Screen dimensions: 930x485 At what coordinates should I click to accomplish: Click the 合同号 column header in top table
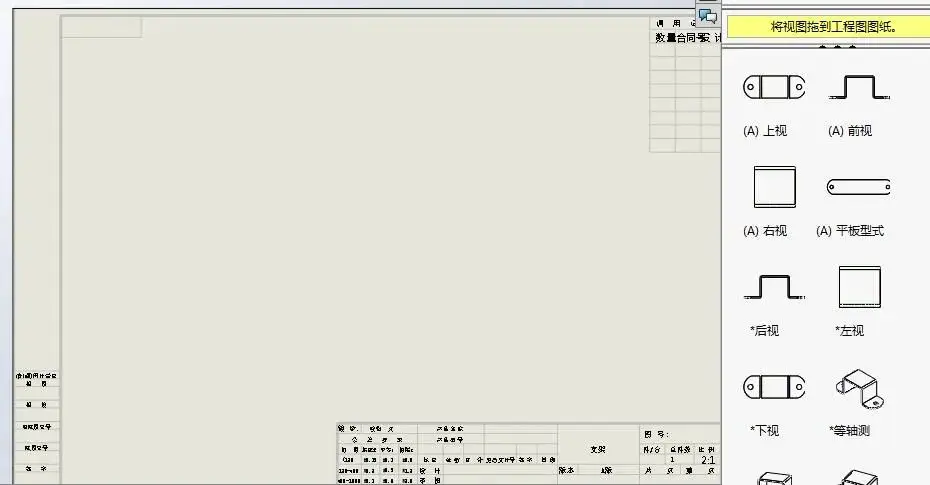pyautogui.click(x=691, y=38)
